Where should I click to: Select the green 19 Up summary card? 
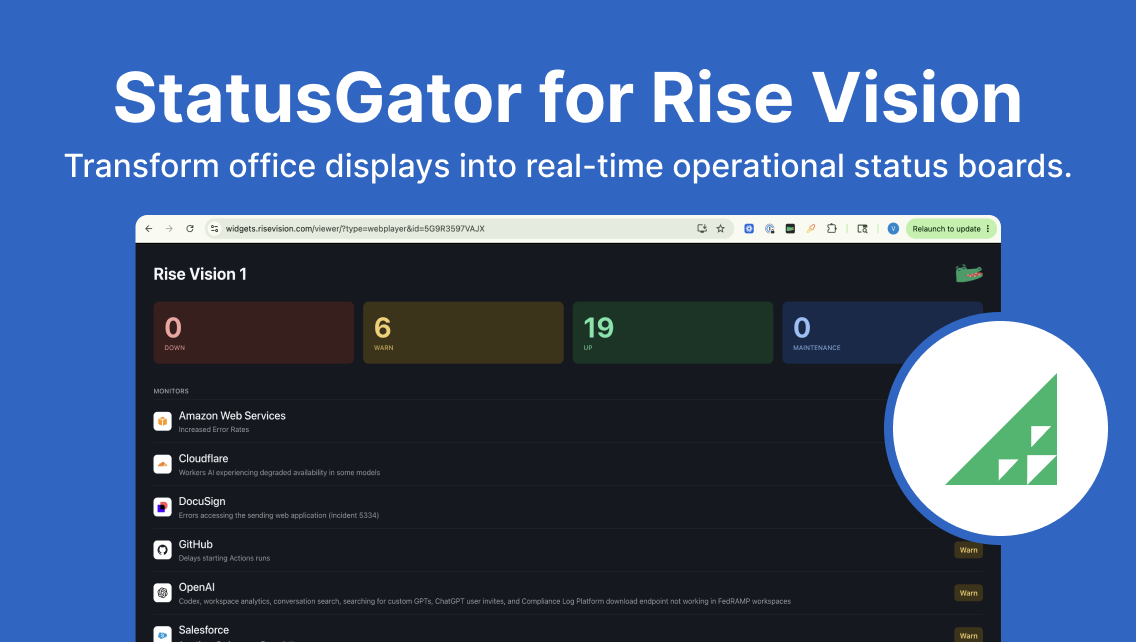point(672,333)
